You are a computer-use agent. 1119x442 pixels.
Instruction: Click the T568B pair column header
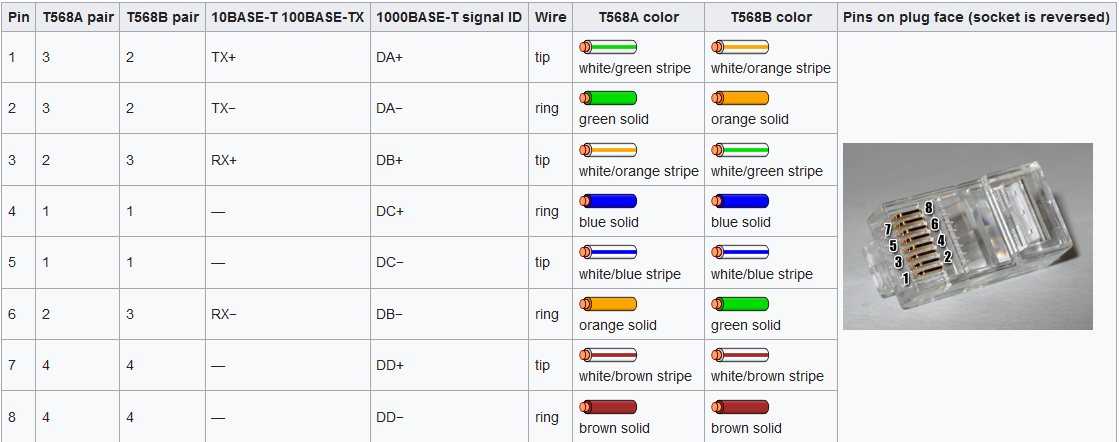pos(163,17)
